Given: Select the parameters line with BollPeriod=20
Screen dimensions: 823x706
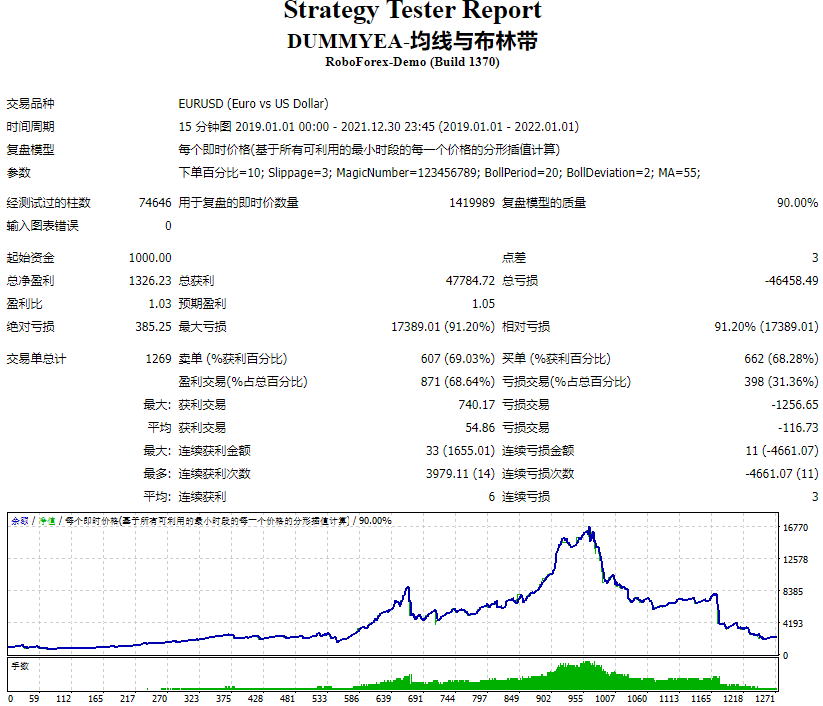Looking at the screenshot, I should click(x=439, y=173).
